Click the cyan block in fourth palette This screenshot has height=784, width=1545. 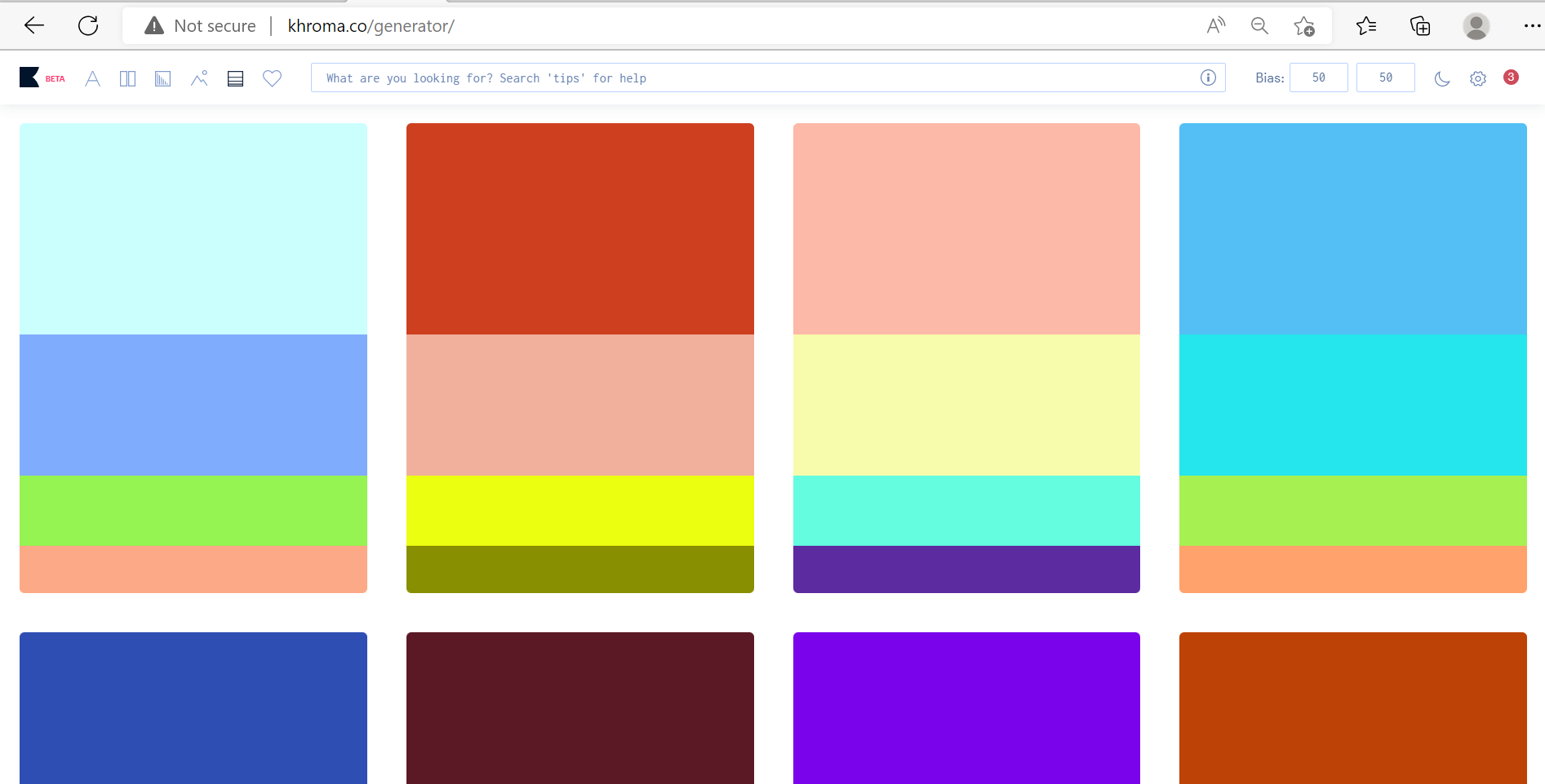click(1352, 405)
